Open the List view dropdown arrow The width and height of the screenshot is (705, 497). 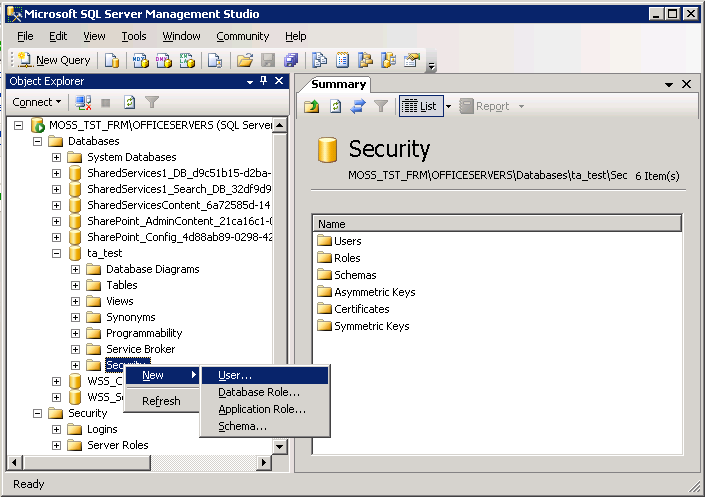(448, 107)
